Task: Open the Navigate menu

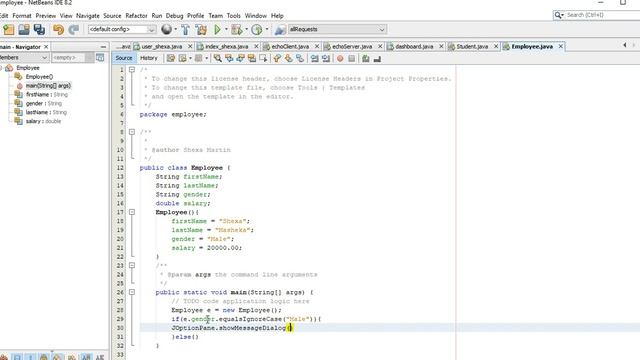Action: [x=88, y=16]
